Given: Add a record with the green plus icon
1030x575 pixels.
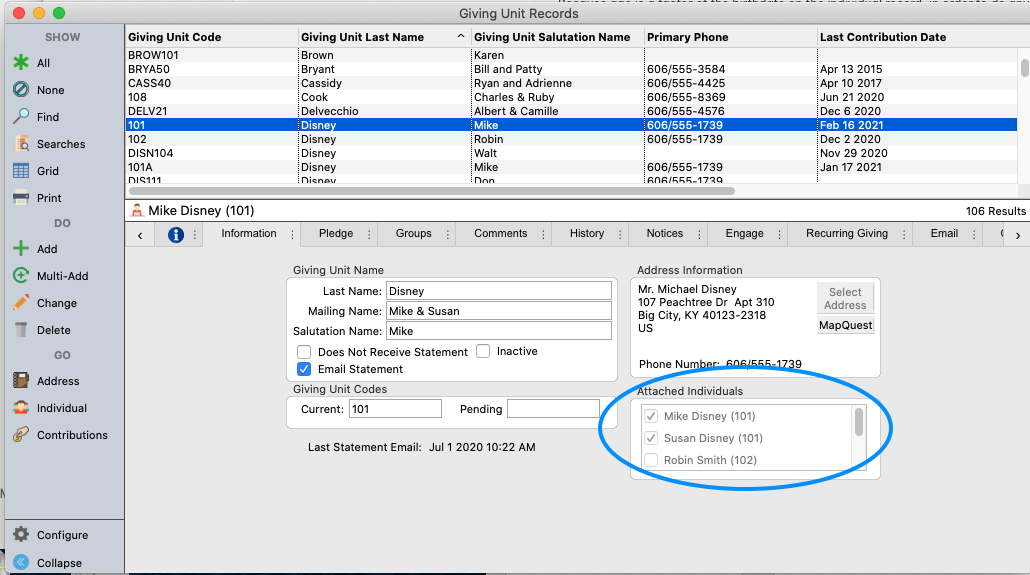Looking at the screenshot, I should click(x=20, y=249).
